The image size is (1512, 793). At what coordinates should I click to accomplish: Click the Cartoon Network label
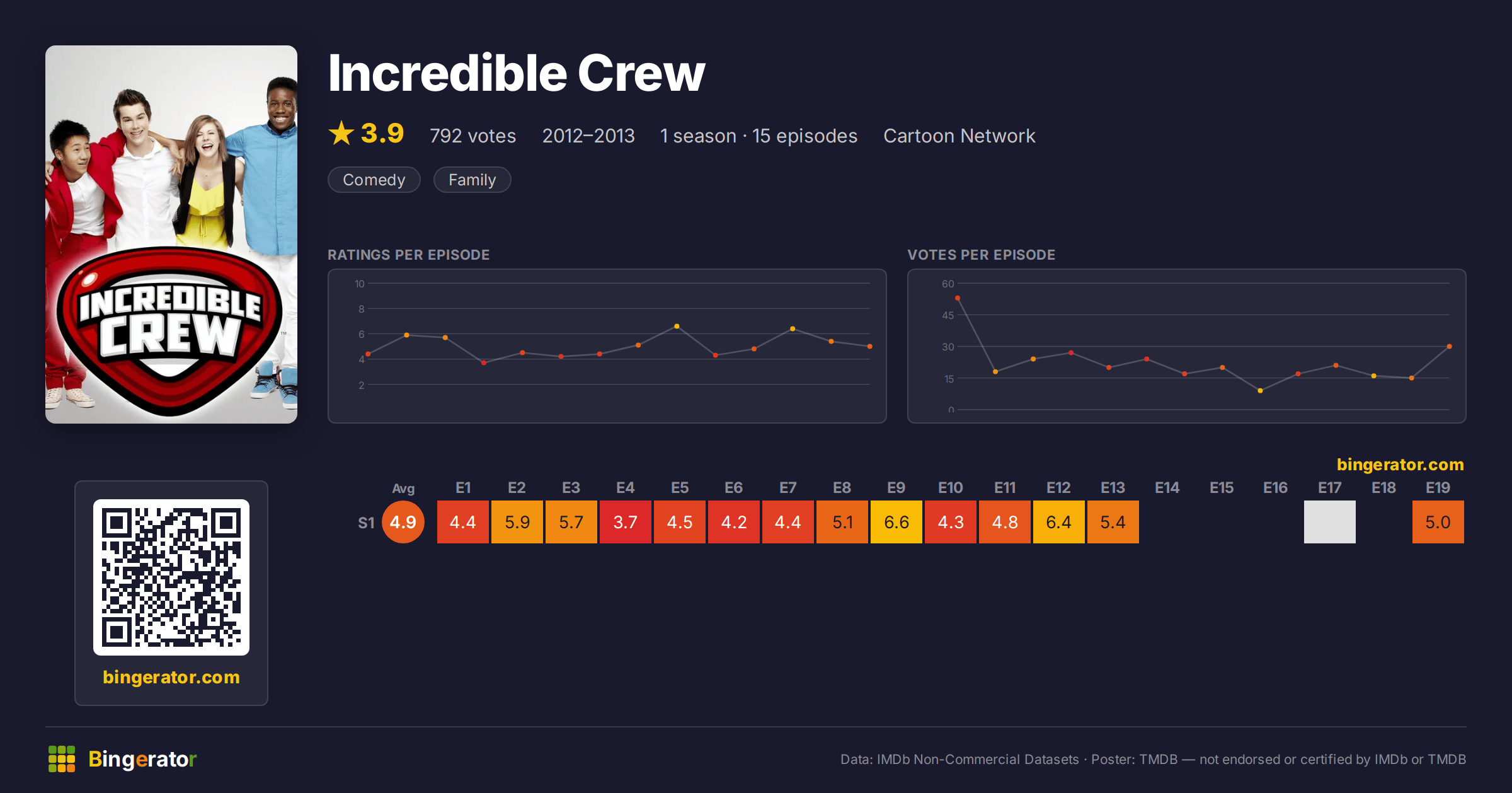(x=959, y=136)
